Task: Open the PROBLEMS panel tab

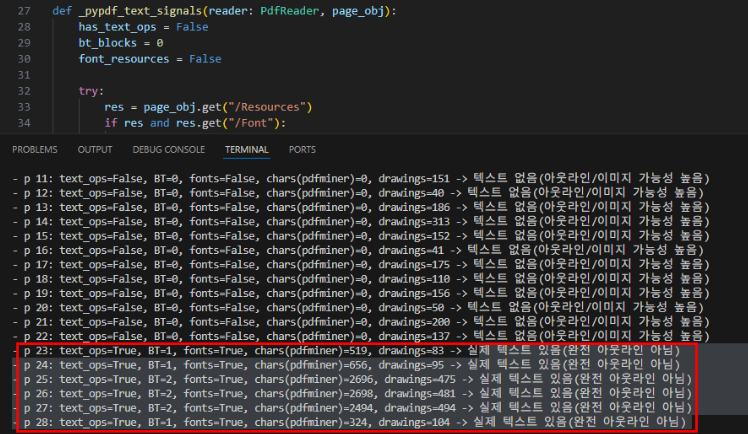Action: [x=35, y=150]
